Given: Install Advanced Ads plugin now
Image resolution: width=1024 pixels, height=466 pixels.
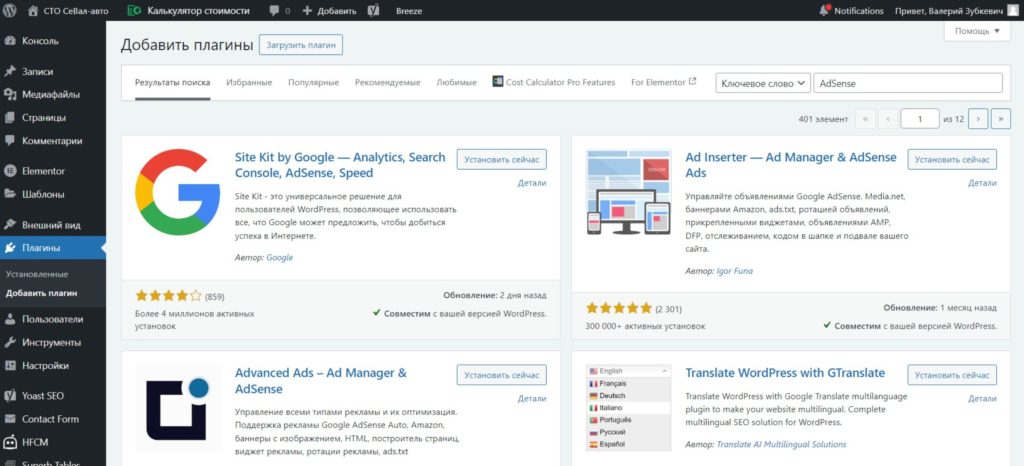Looking at the screenshot, I should [502, 375].
